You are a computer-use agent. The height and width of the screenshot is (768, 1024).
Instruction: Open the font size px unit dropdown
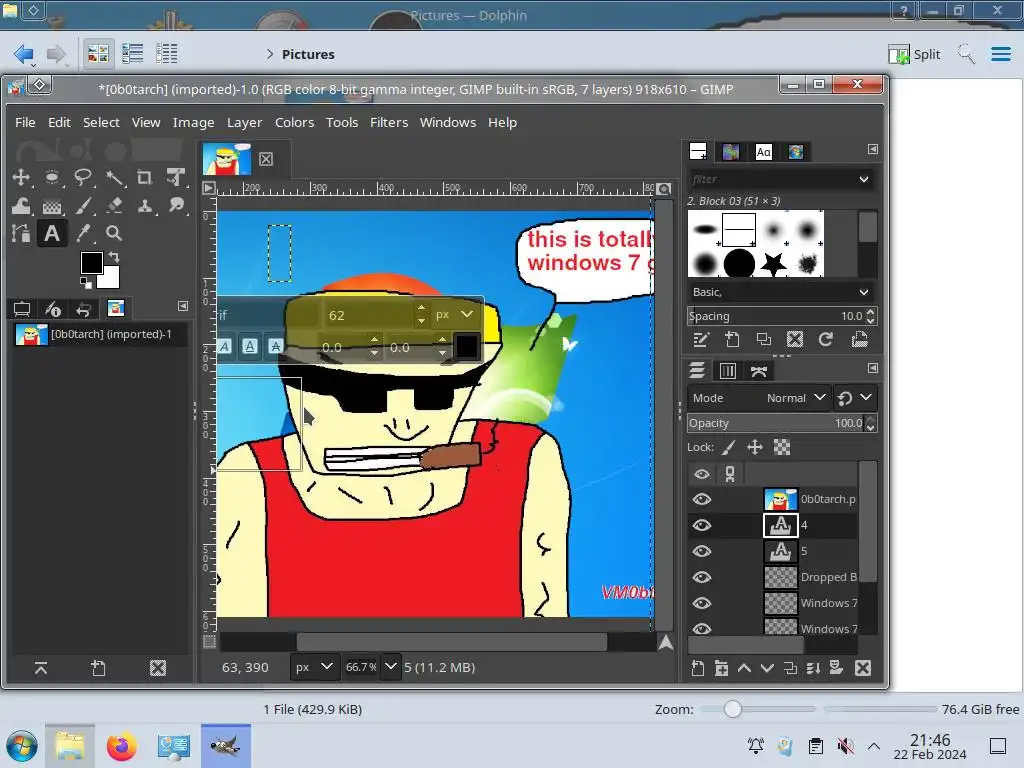[x=455, y=315]
